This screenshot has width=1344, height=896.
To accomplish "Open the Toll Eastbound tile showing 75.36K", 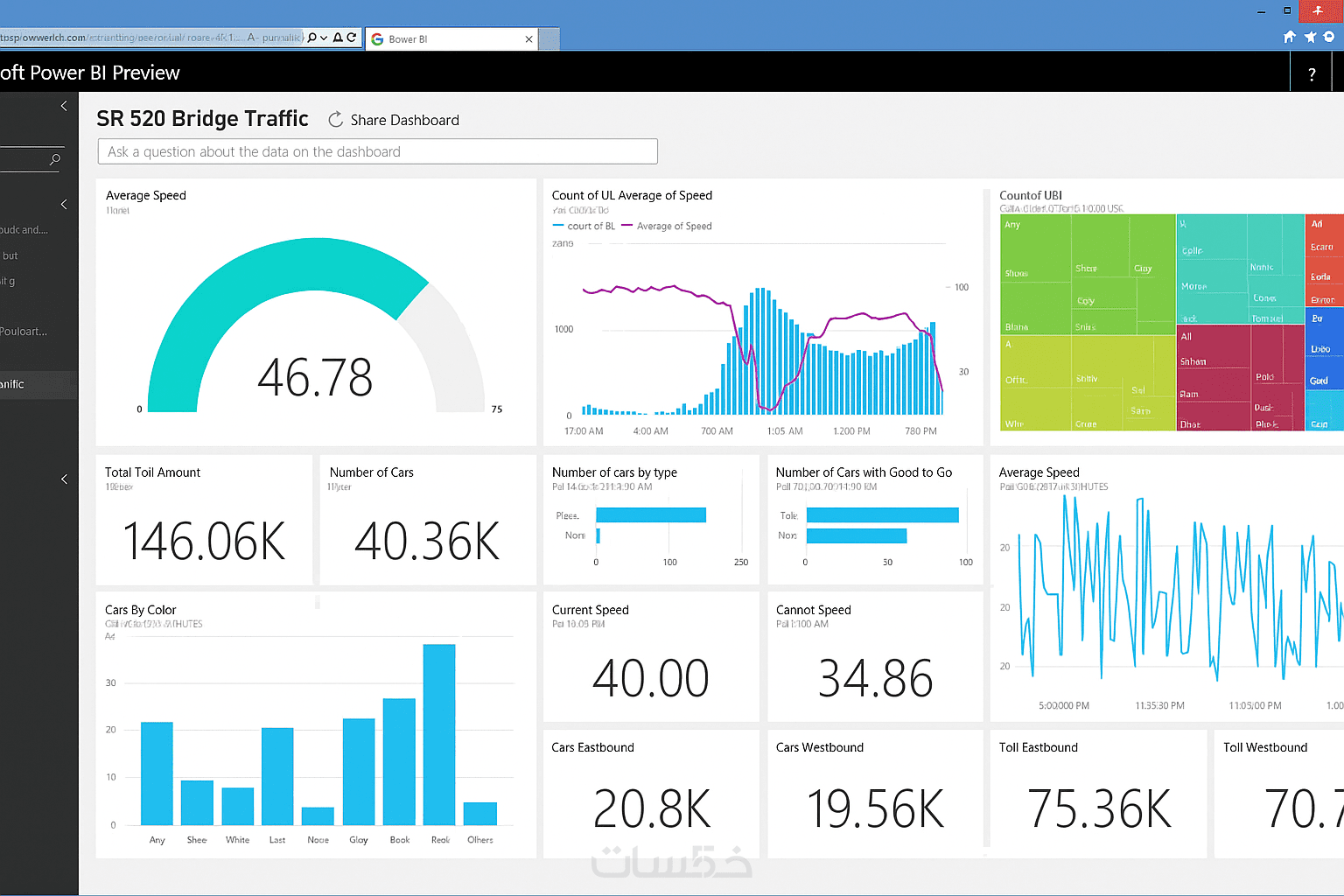I will [1098, 794].
